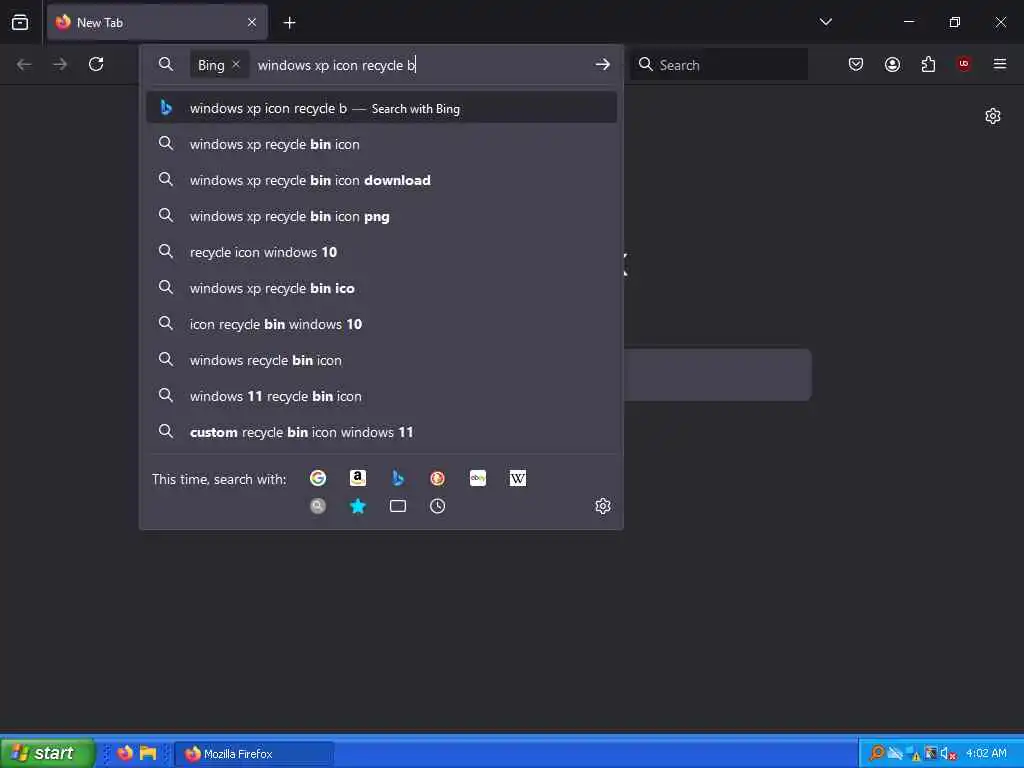Screen dimensions: 1024x768
Task: Choose 'Search with Bing' top suggestion
Action: click(x=381, y=108)
